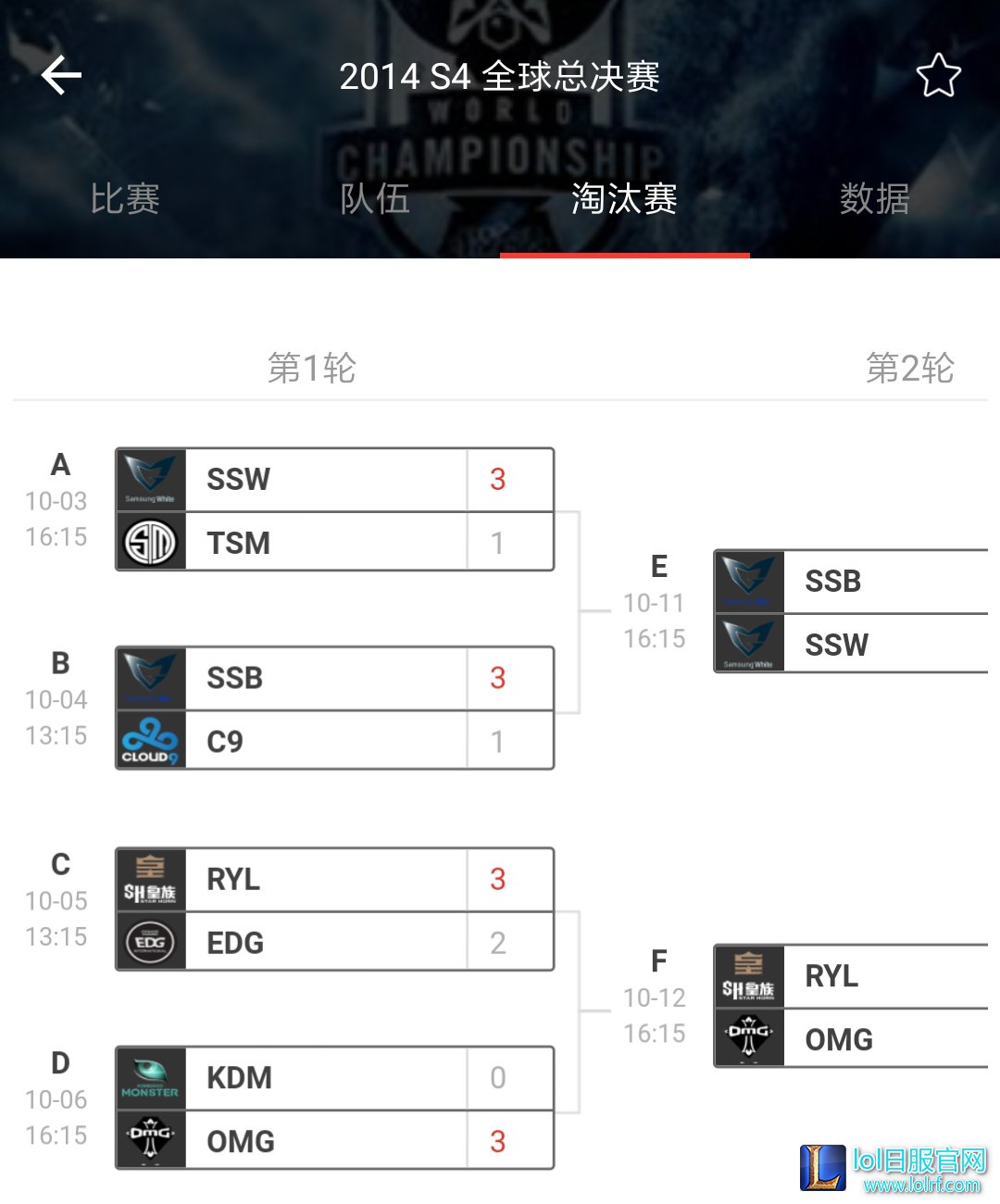This screenshot has width=1000, height=1204.
Task: Tap Samsung White logo in match A
Action: click(151, 480)
